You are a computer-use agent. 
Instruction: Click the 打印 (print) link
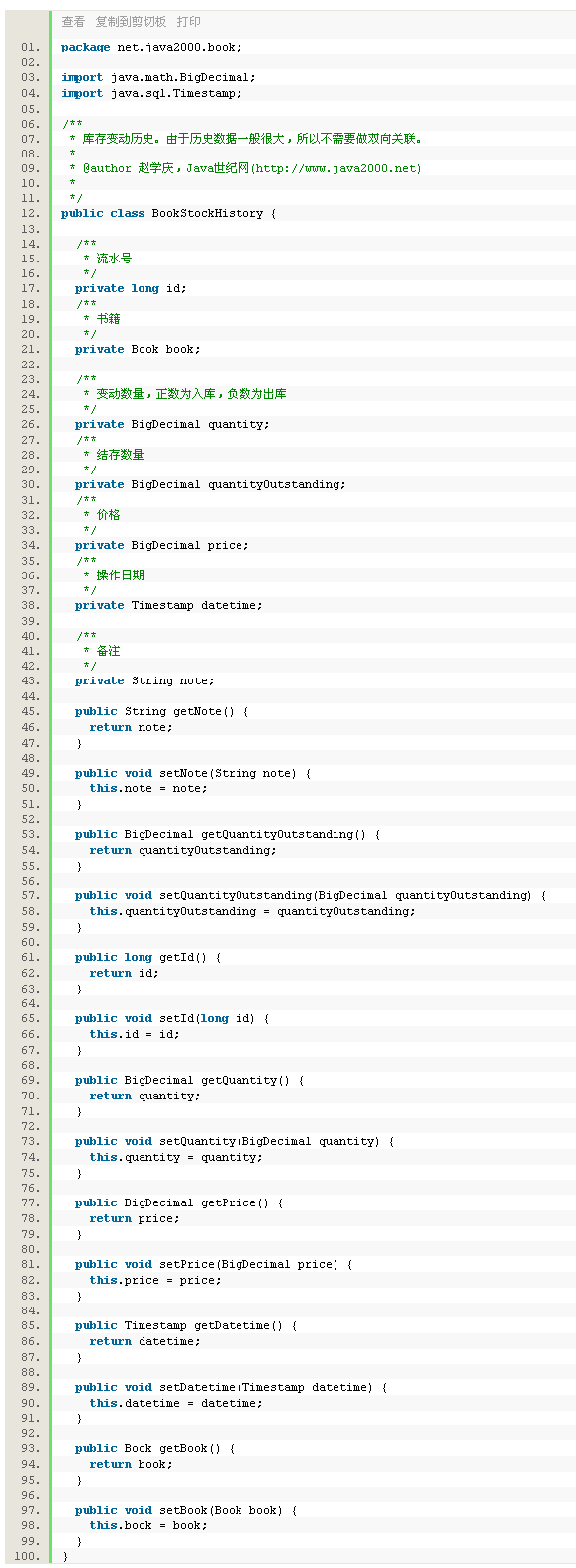coord(188,22)
